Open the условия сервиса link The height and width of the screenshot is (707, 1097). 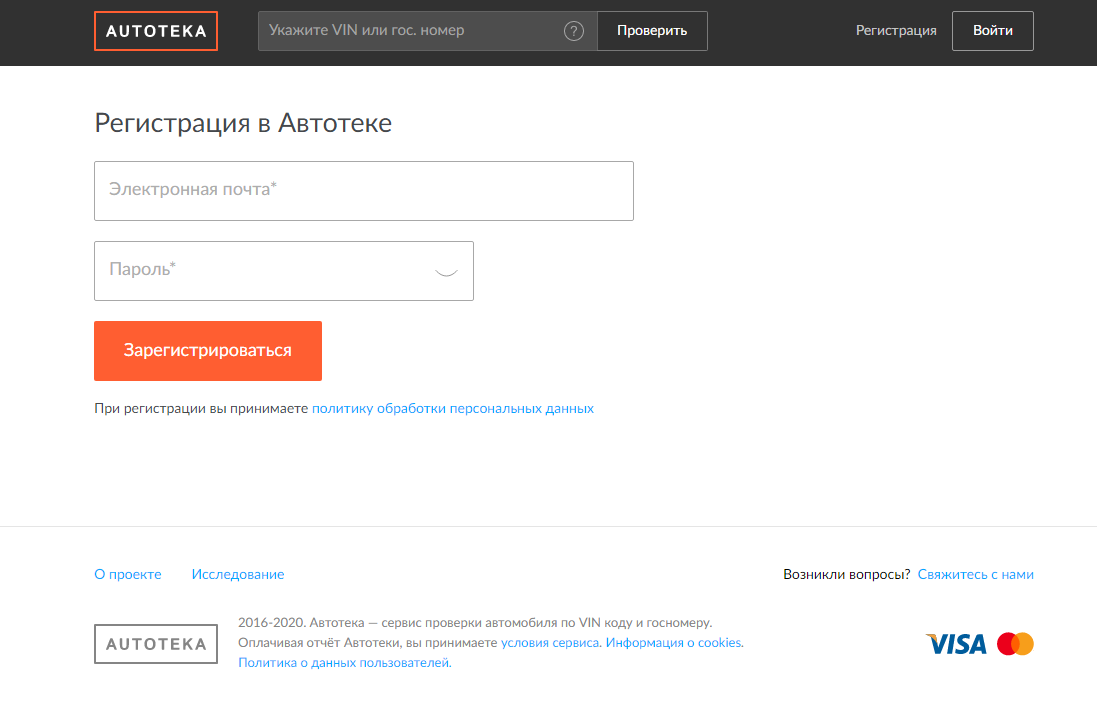point(550,643)
